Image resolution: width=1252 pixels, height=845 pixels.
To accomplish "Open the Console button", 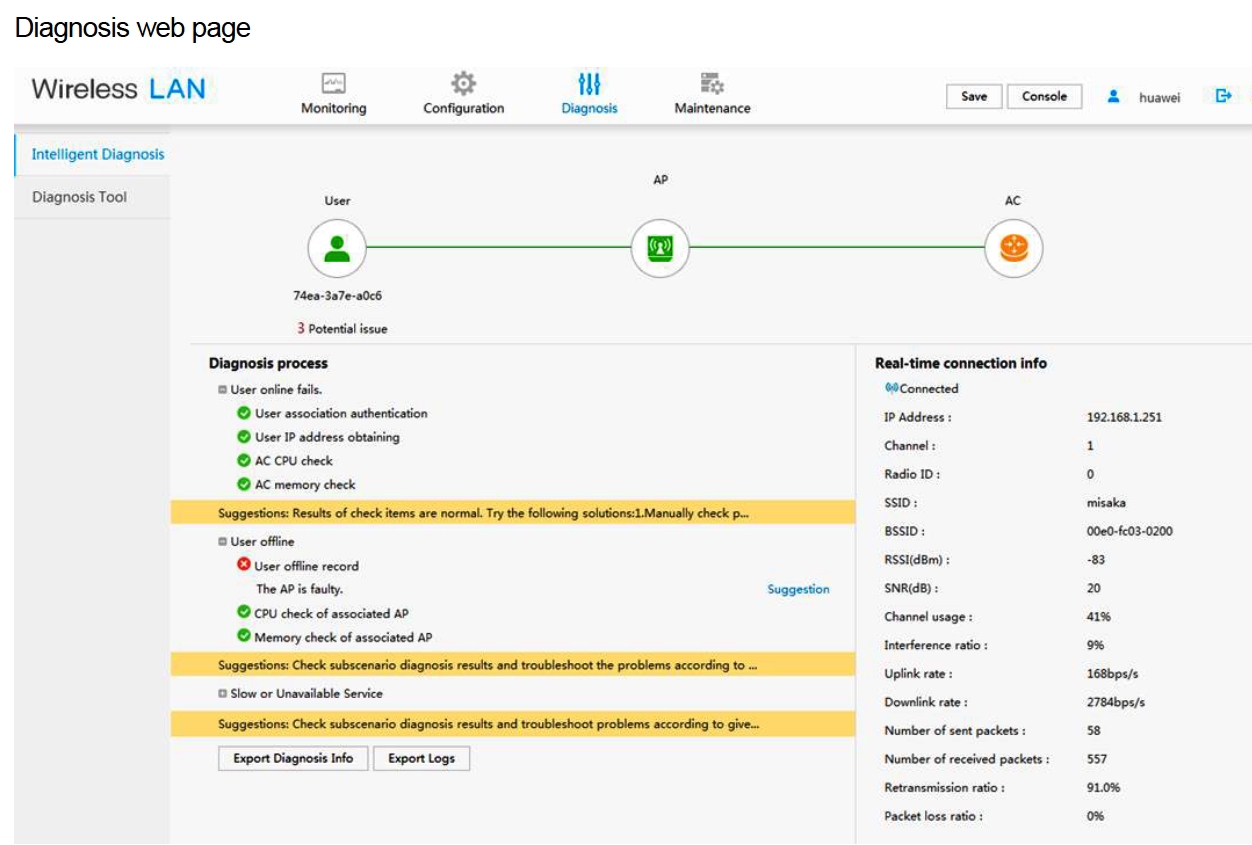I will coord(1044,97).
